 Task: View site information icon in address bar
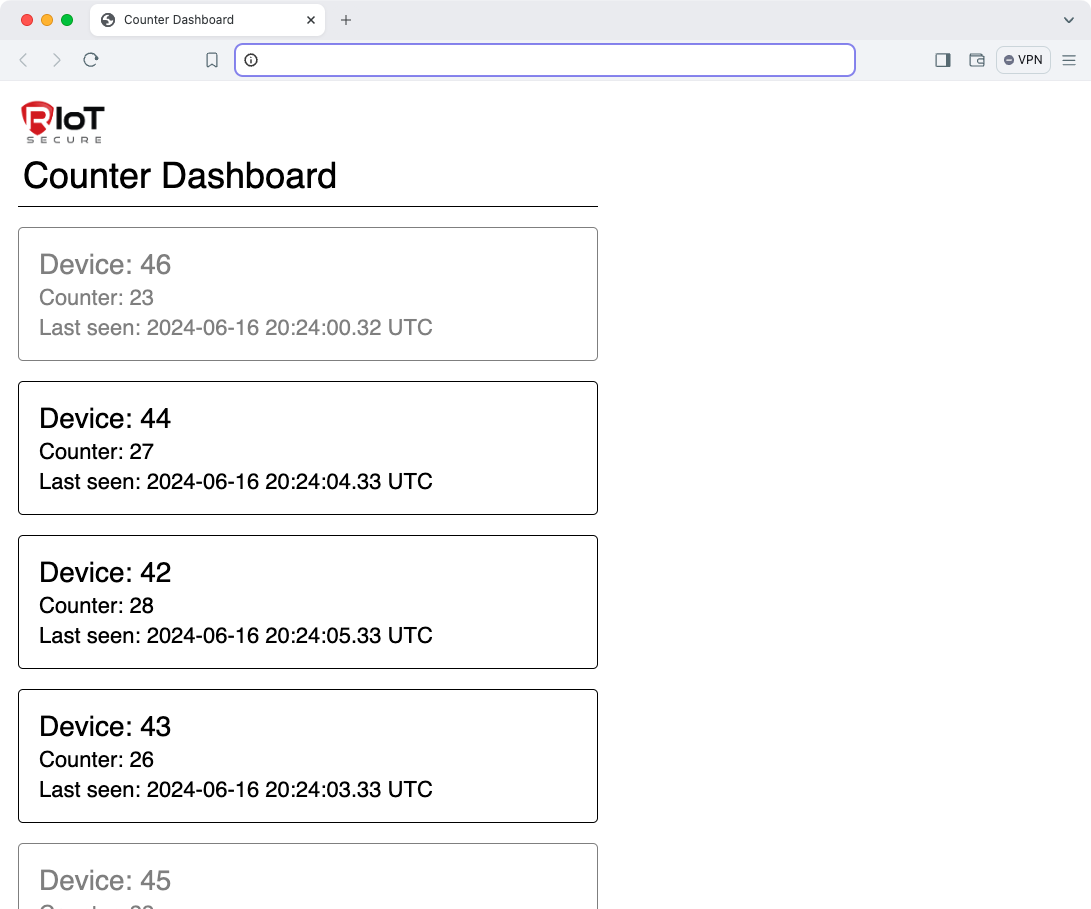(251, 60)
